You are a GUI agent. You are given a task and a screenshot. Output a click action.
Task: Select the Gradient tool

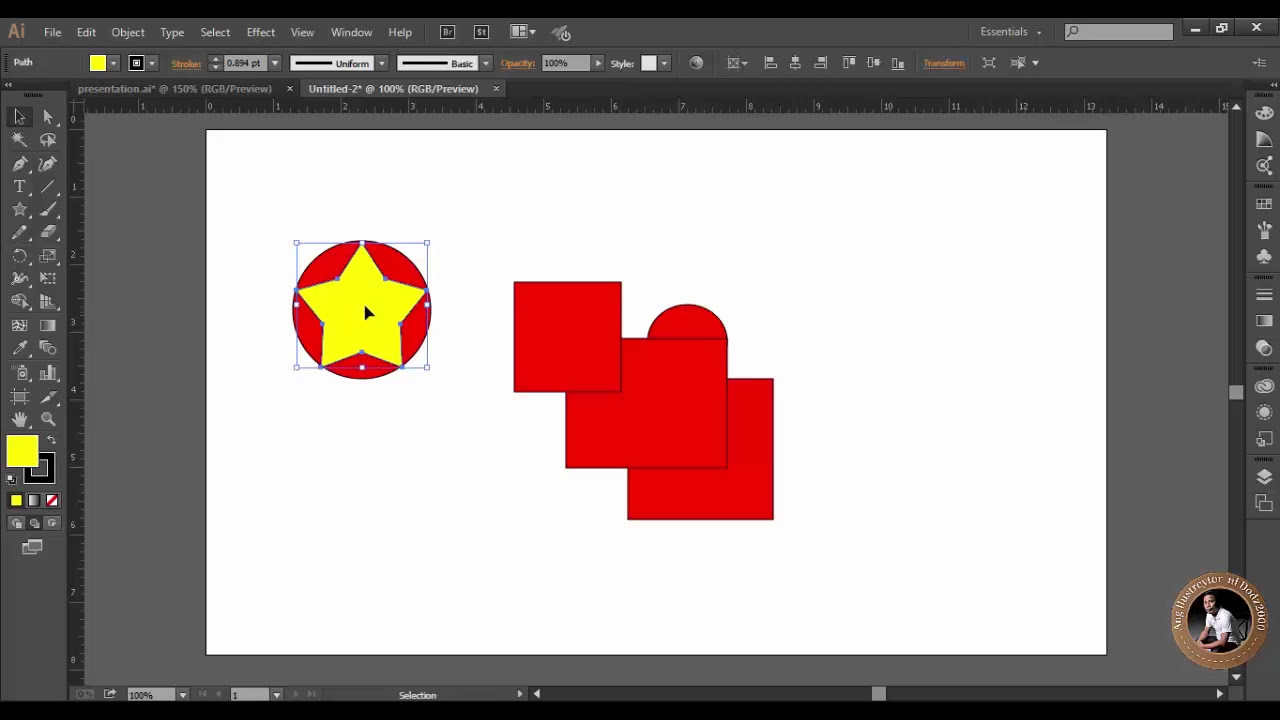click(x=48, y=325)
